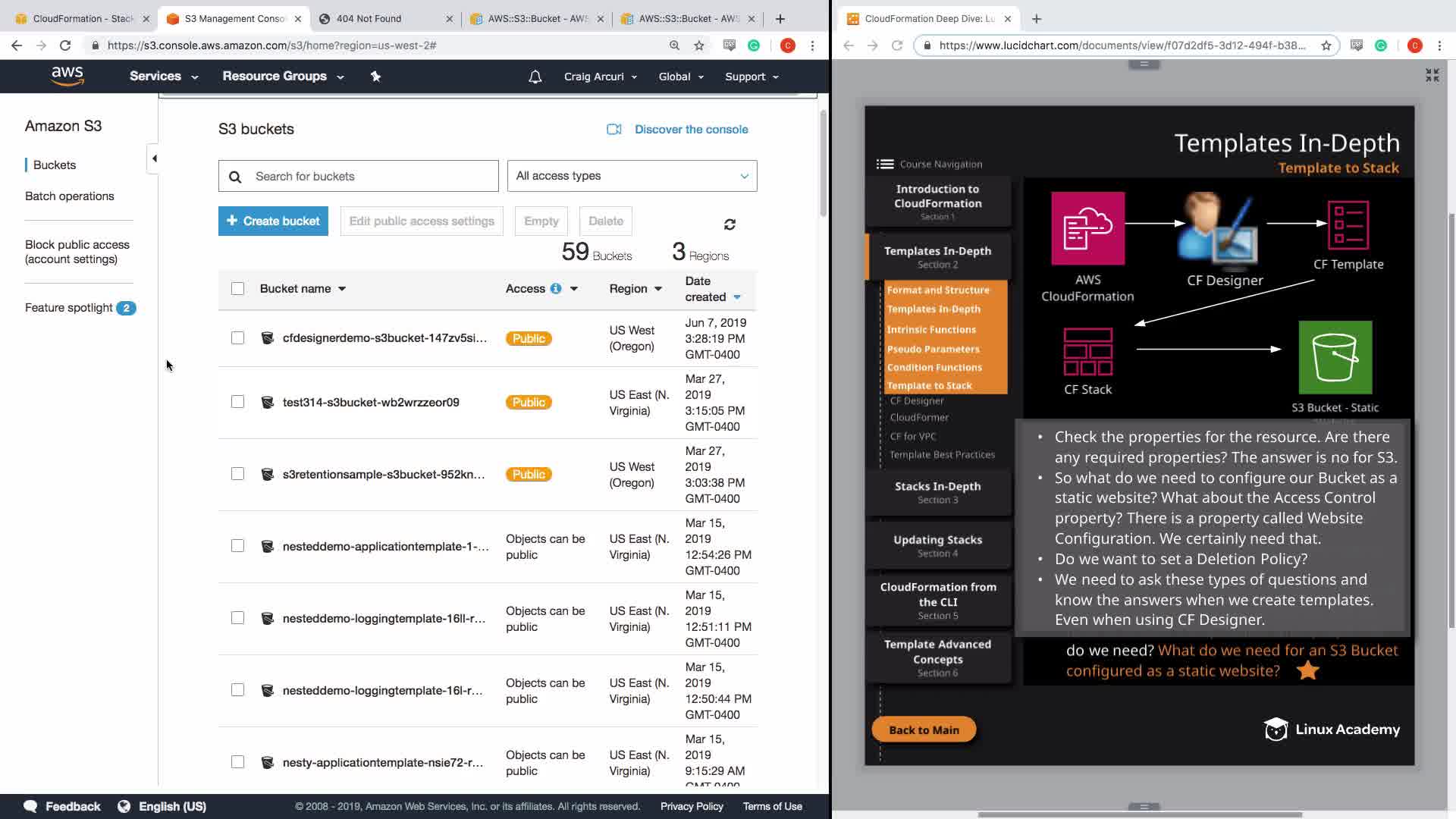Open Batch operations in sidebar
Viewport: 1456px width, 819px height.
(x=70, y=196)
